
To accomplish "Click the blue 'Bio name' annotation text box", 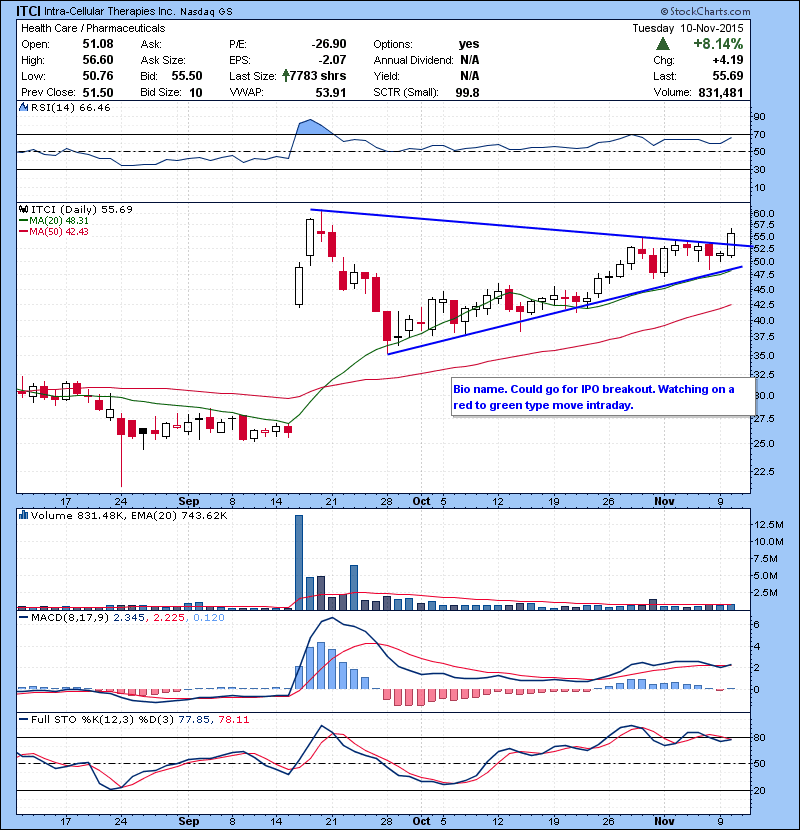I will (x=603, y=397).
